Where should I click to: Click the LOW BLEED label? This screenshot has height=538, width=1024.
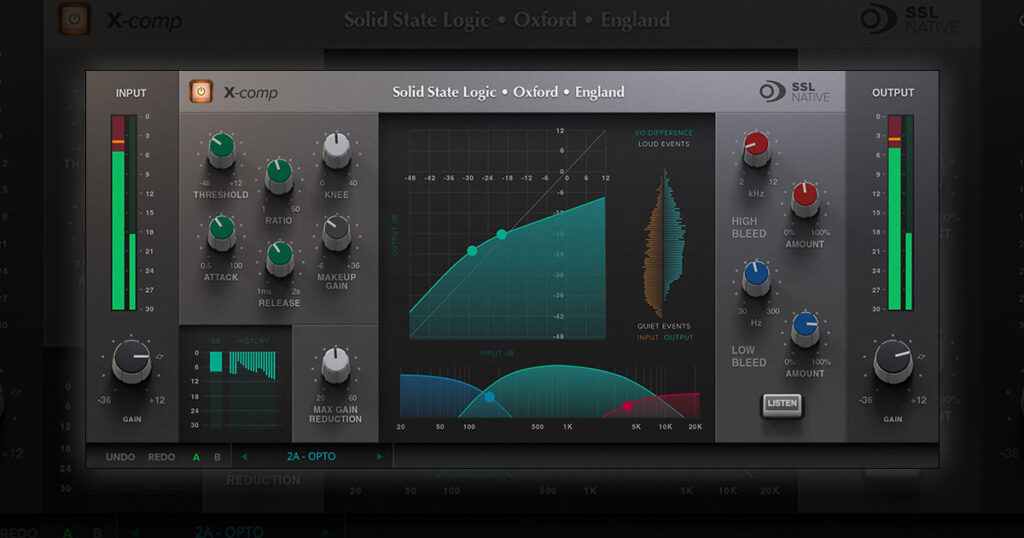coord(748,356)
